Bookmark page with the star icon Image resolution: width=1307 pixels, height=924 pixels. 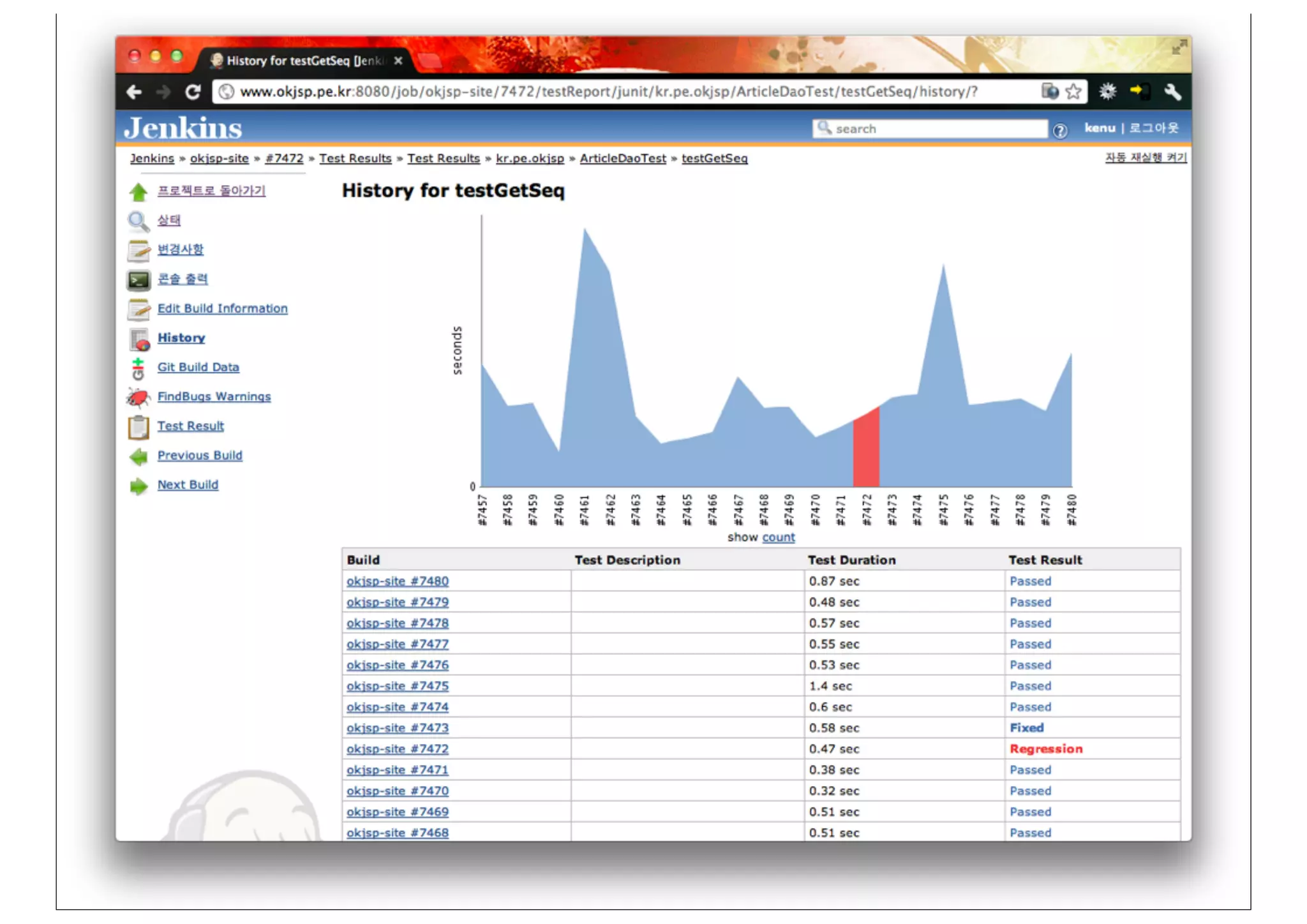(1073, 91)
